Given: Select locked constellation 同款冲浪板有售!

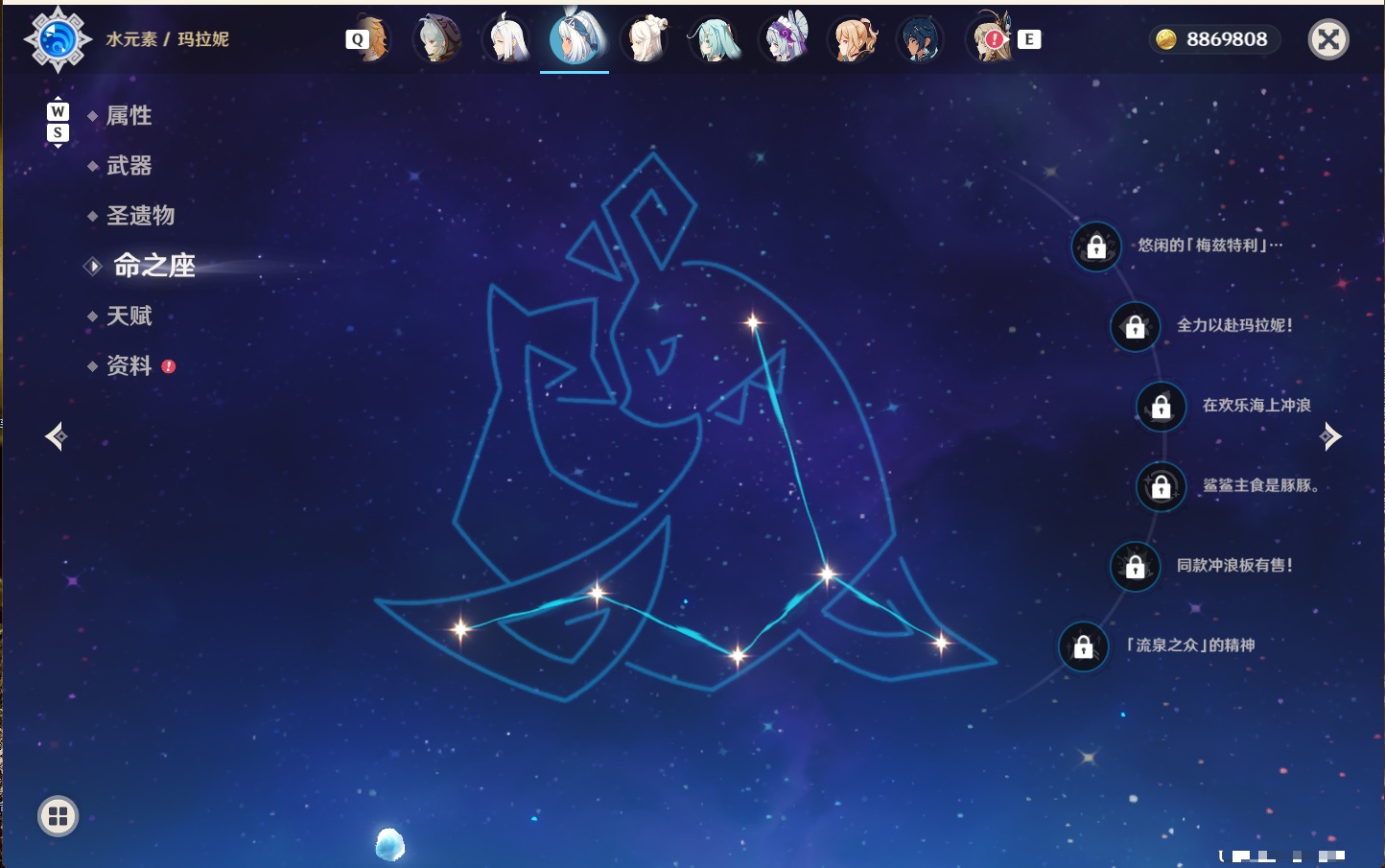Looking at the screenshot, I should pyautogui.click(x=1135, y=566).
